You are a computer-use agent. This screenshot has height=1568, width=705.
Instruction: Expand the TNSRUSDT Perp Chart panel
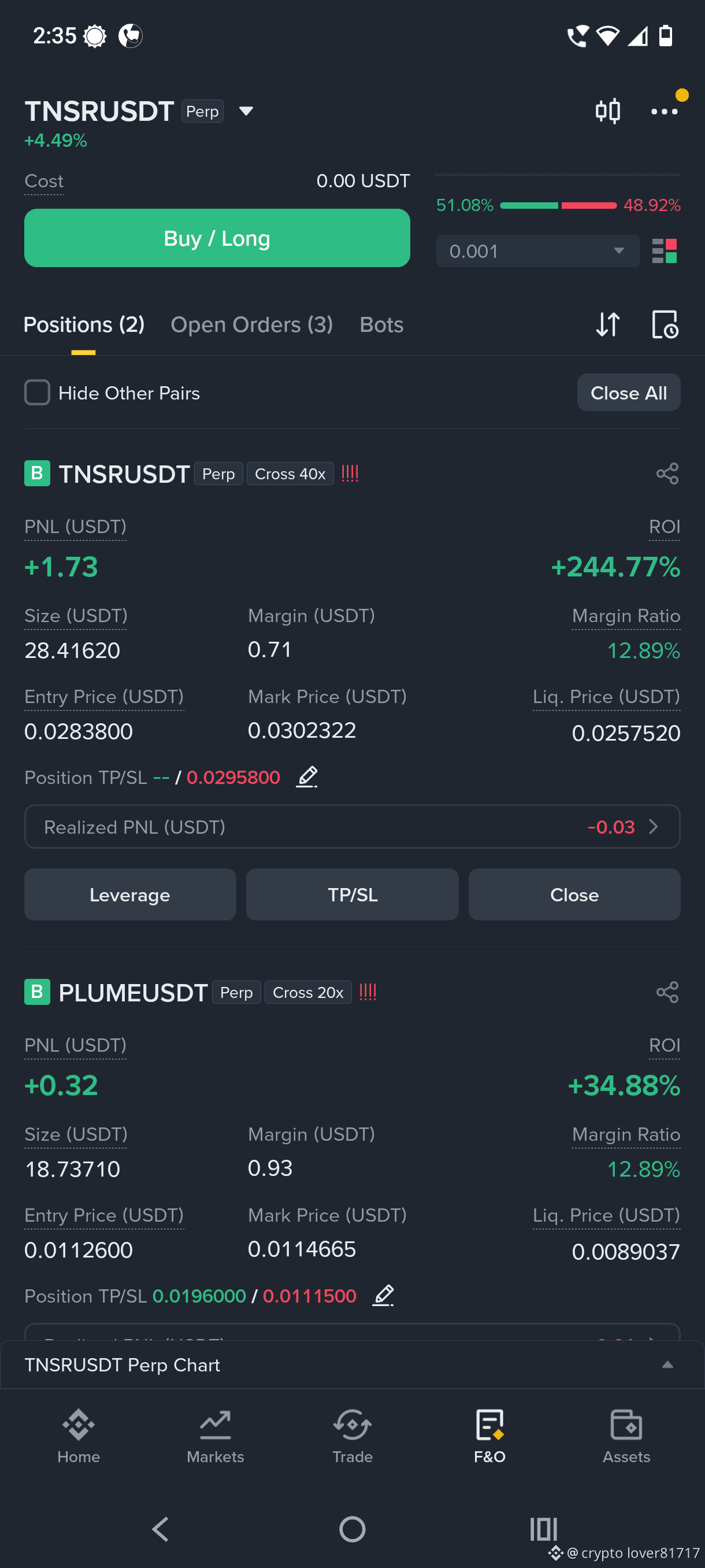[x=352, y=1364]
